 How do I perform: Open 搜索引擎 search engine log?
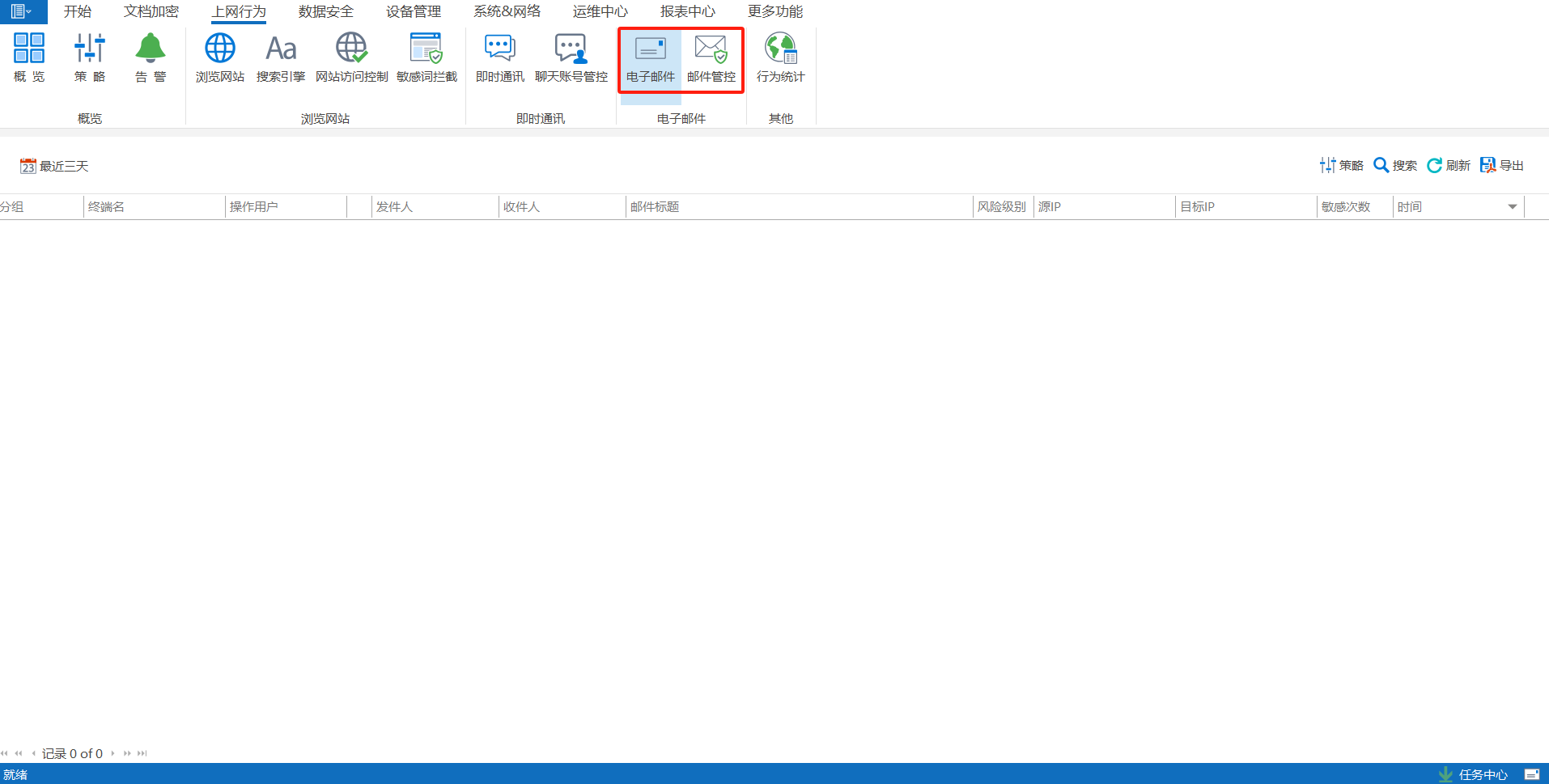281,57
